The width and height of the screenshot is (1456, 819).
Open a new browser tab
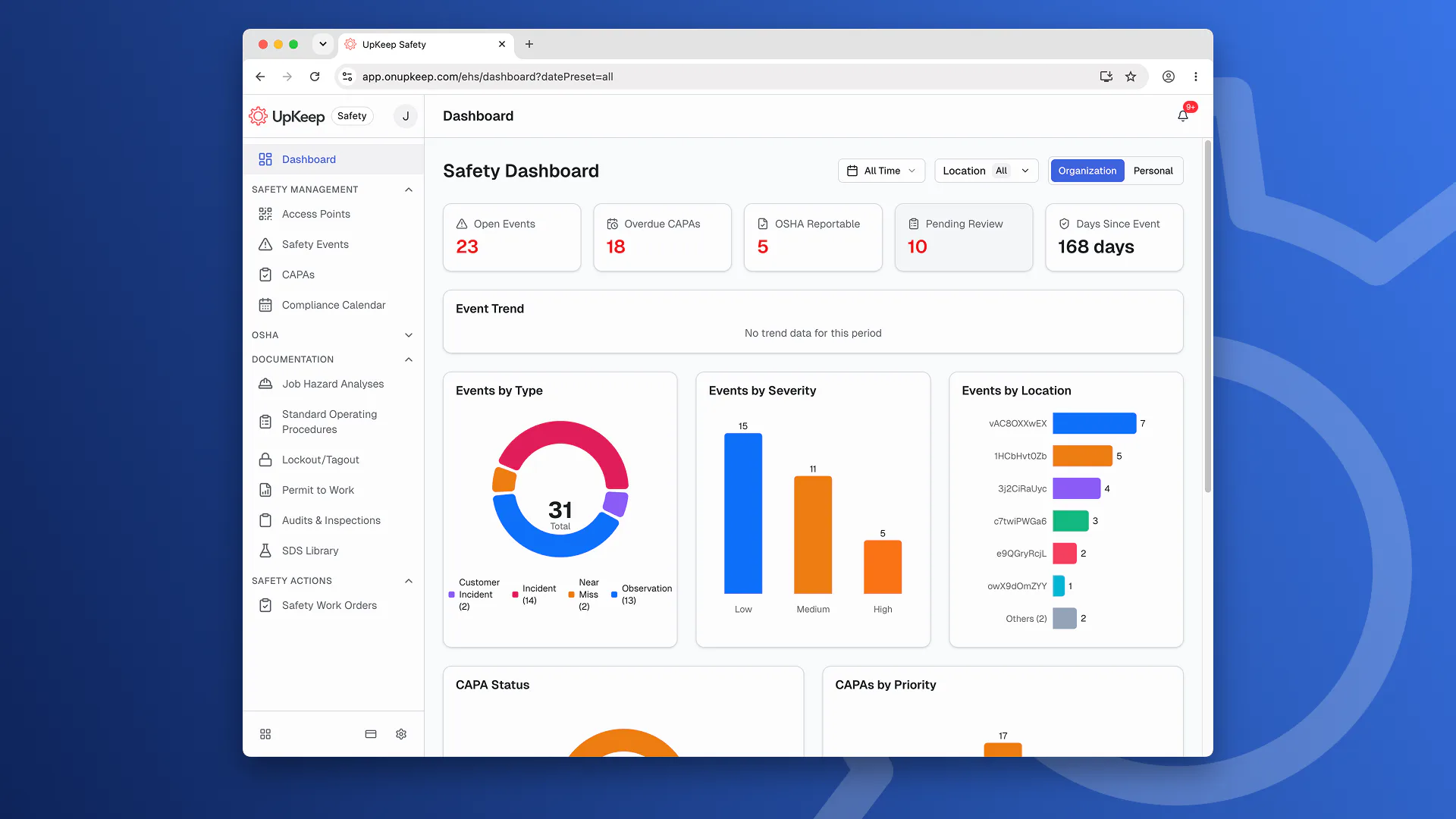[x=529, y=44]
